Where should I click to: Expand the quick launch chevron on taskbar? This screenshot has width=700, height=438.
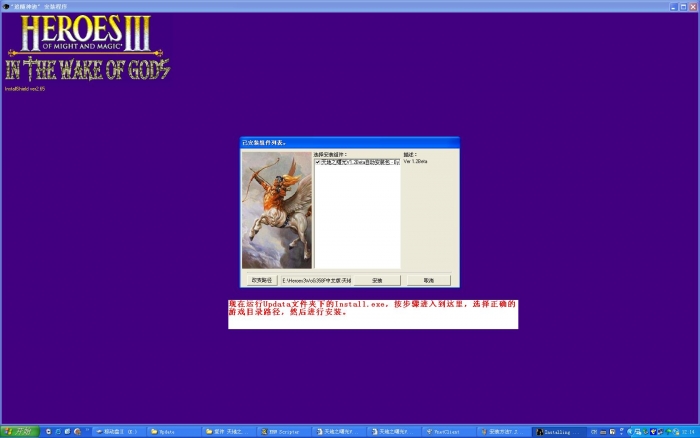click(88, 430)
